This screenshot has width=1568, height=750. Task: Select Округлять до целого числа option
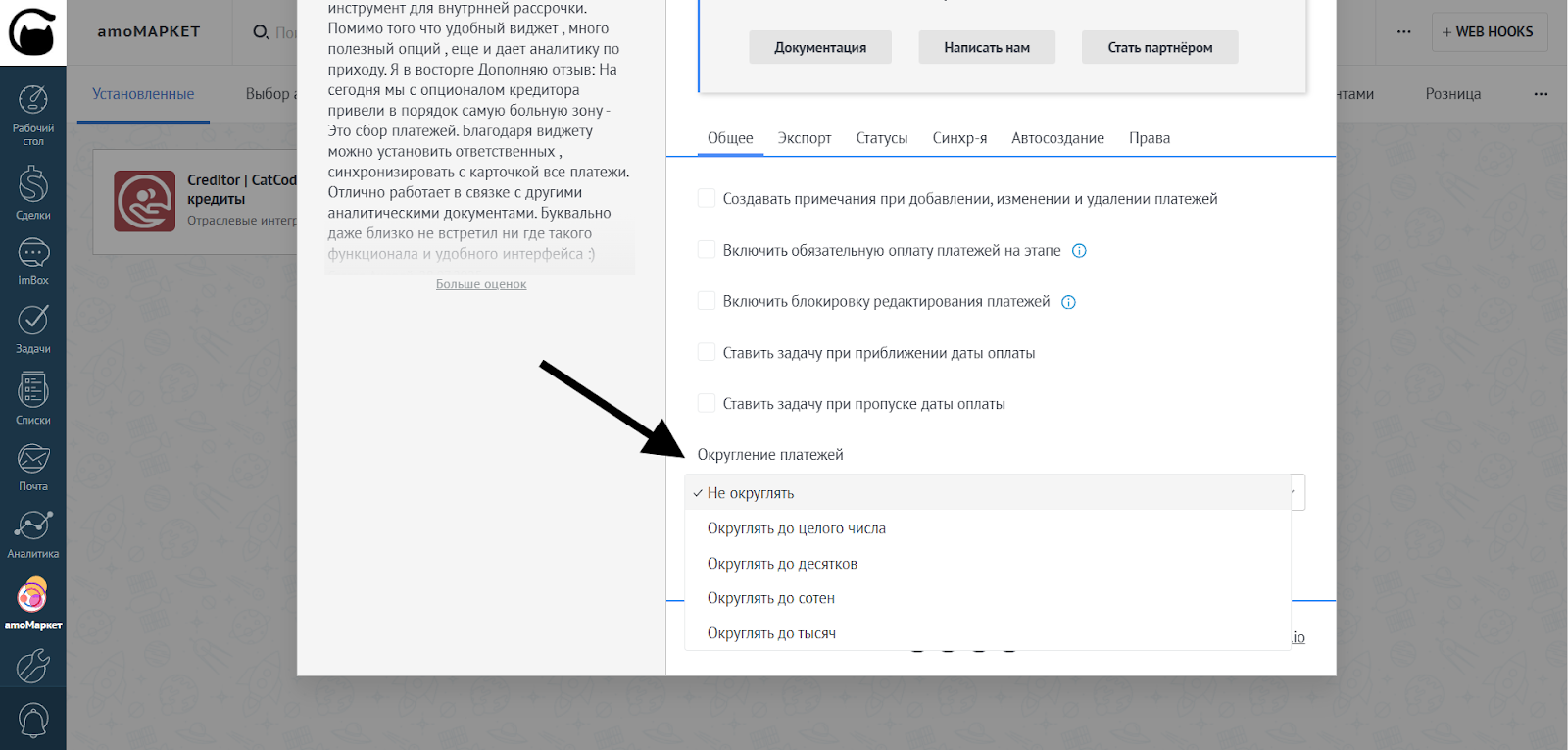[x=796, y=528]
